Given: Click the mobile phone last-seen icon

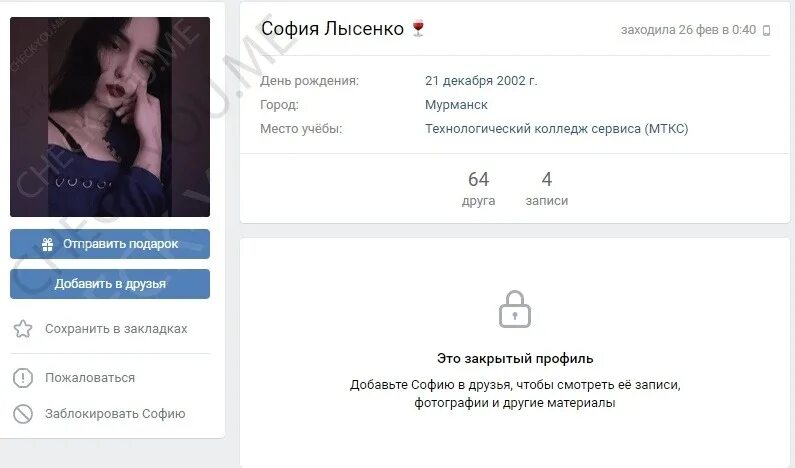Looking at the screenshot, I should pos(767,30).
